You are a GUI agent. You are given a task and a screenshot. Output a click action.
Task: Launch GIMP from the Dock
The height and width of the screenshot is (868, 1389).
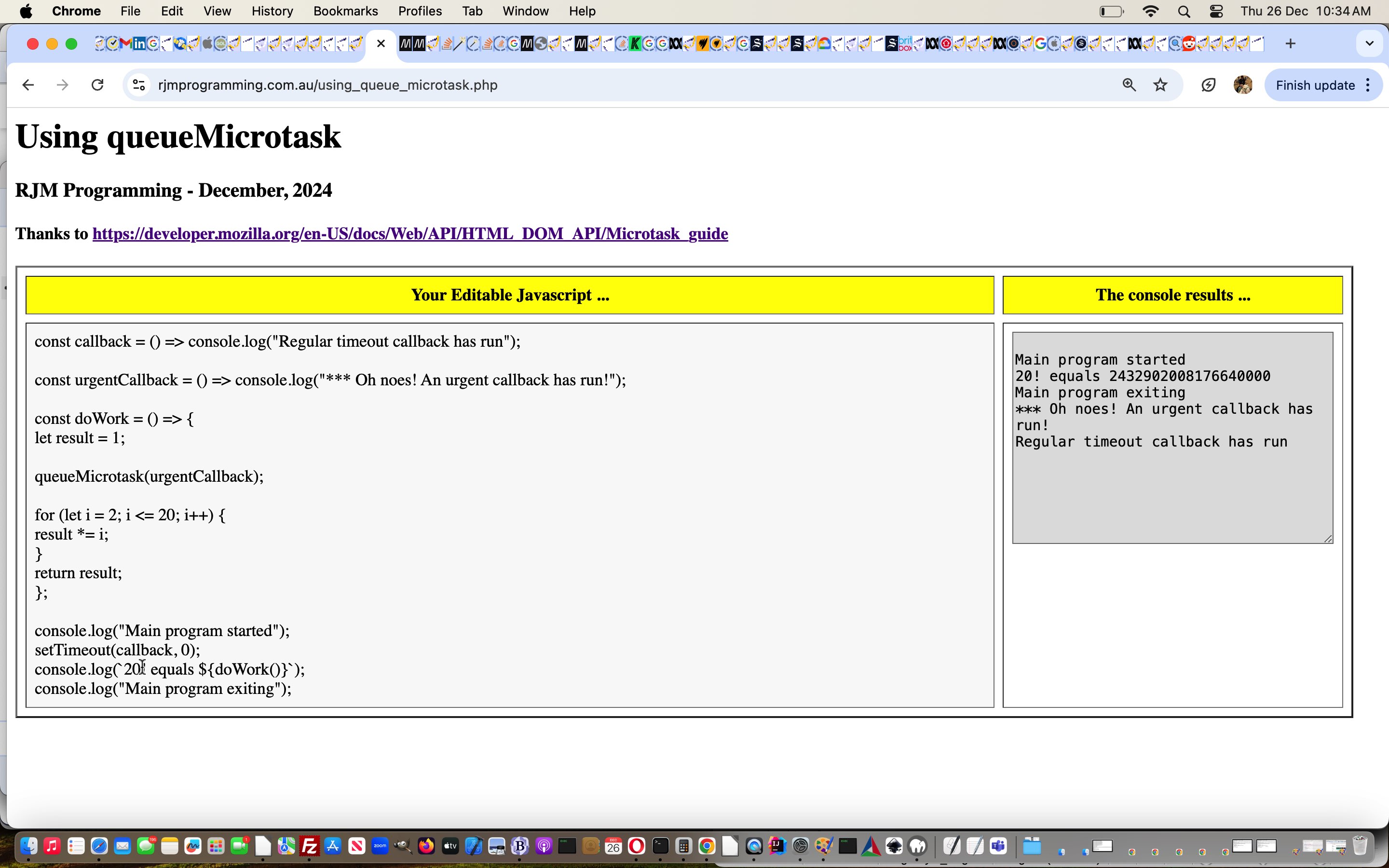pos(403,846)
